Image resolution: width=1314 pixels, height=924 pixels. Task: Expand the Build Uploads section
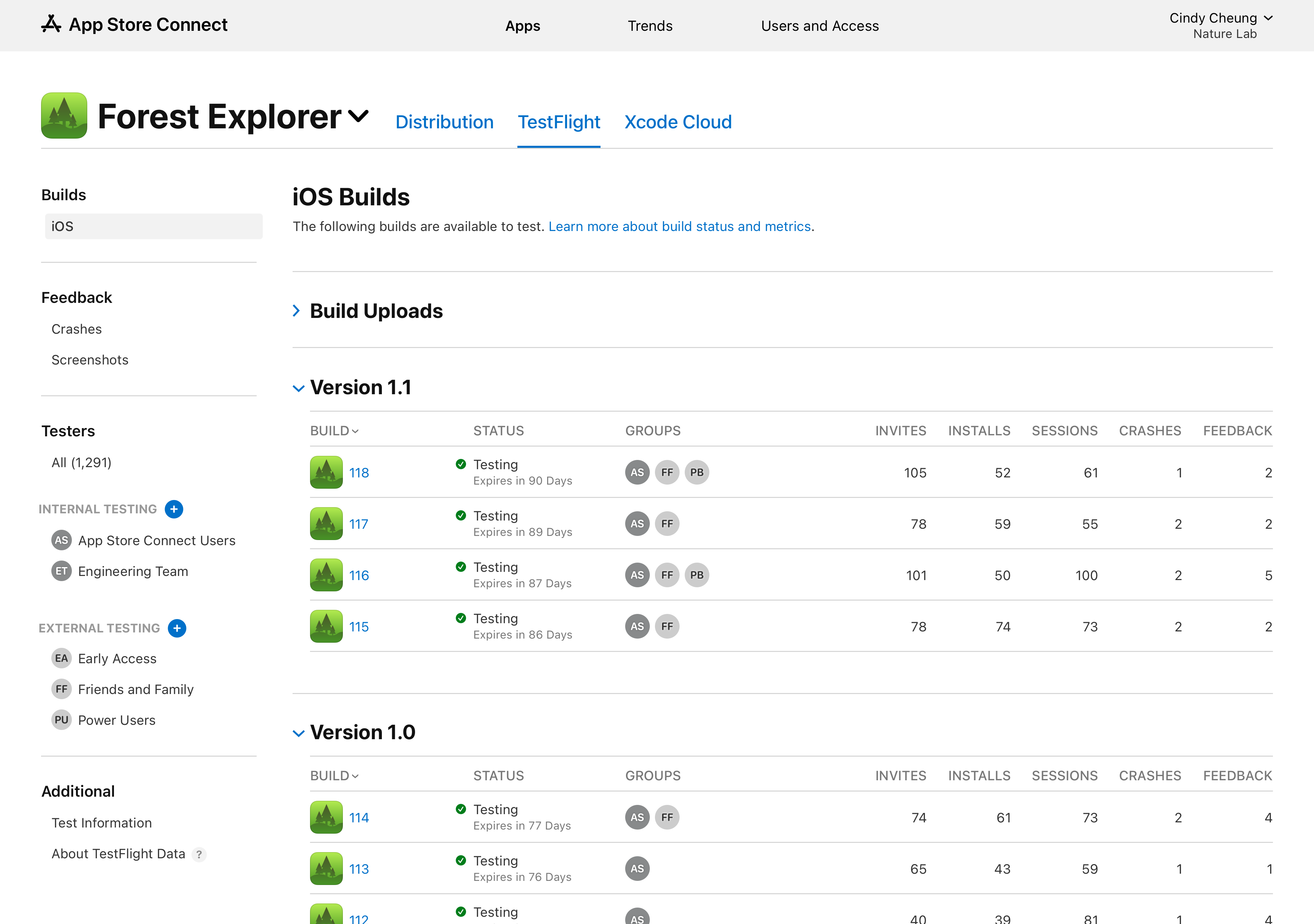[x=296, y=310]
